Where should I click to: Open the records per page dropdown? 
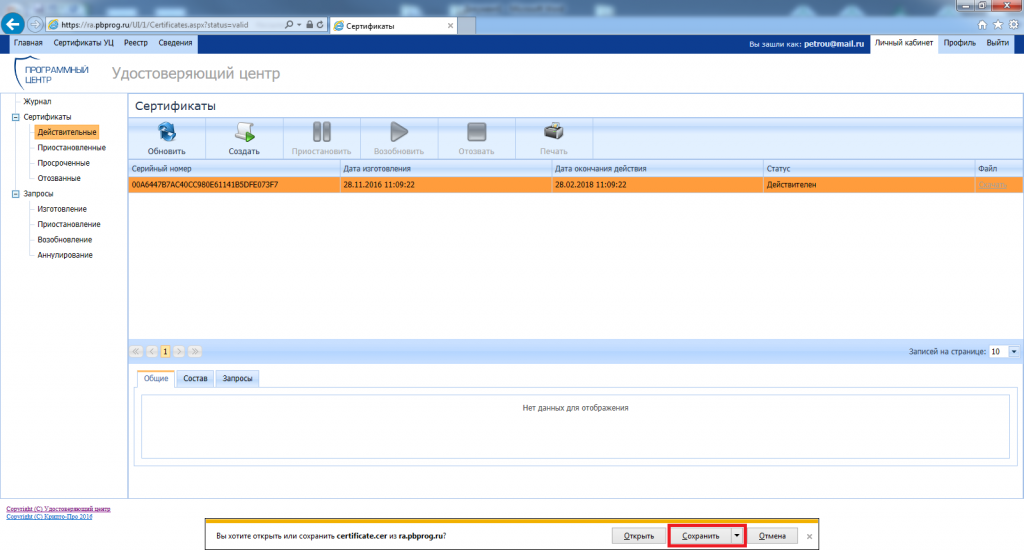click(x=1014, y=352)
